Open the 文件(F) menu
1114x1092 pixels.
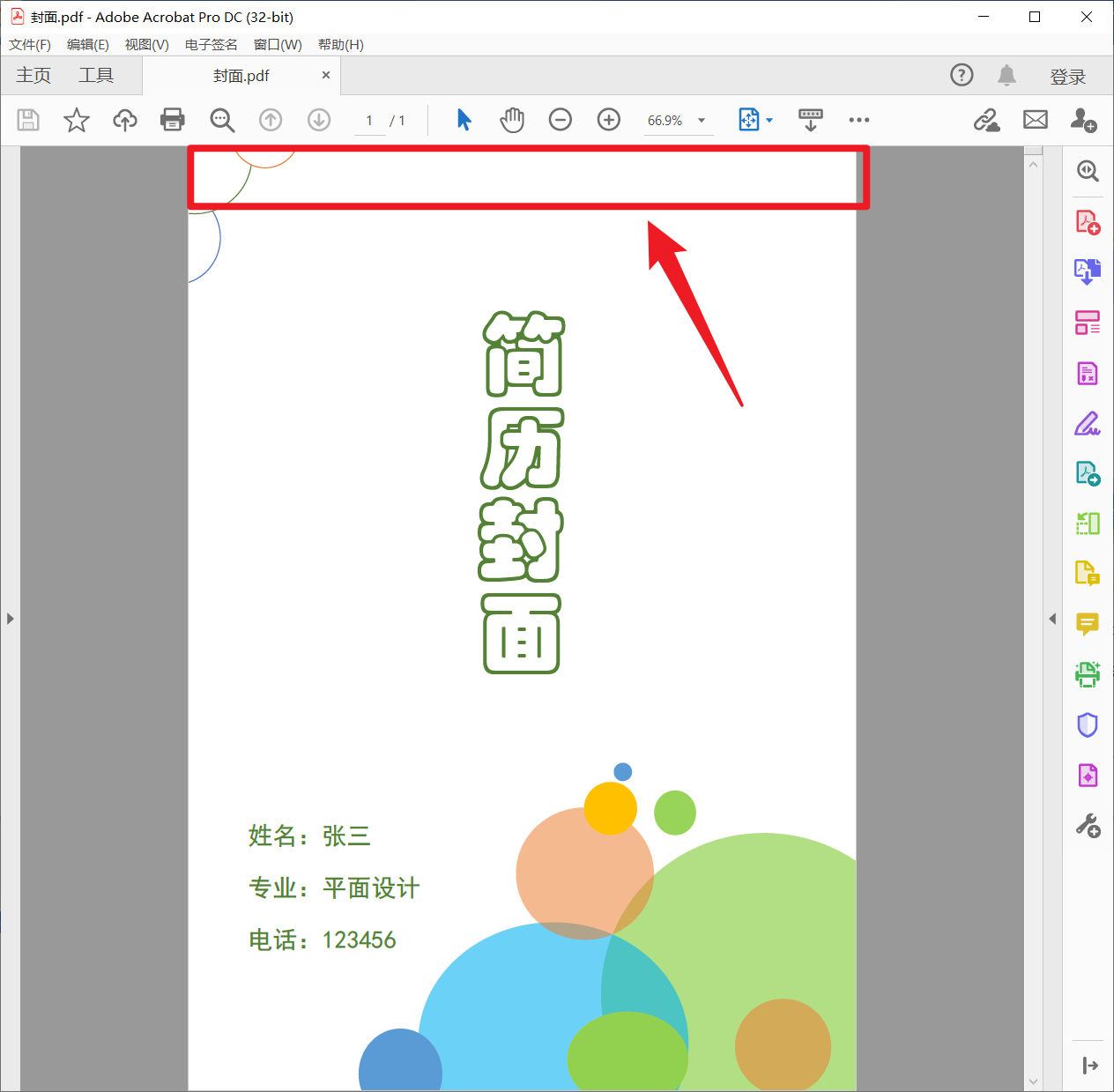click(x=30, y=45)
